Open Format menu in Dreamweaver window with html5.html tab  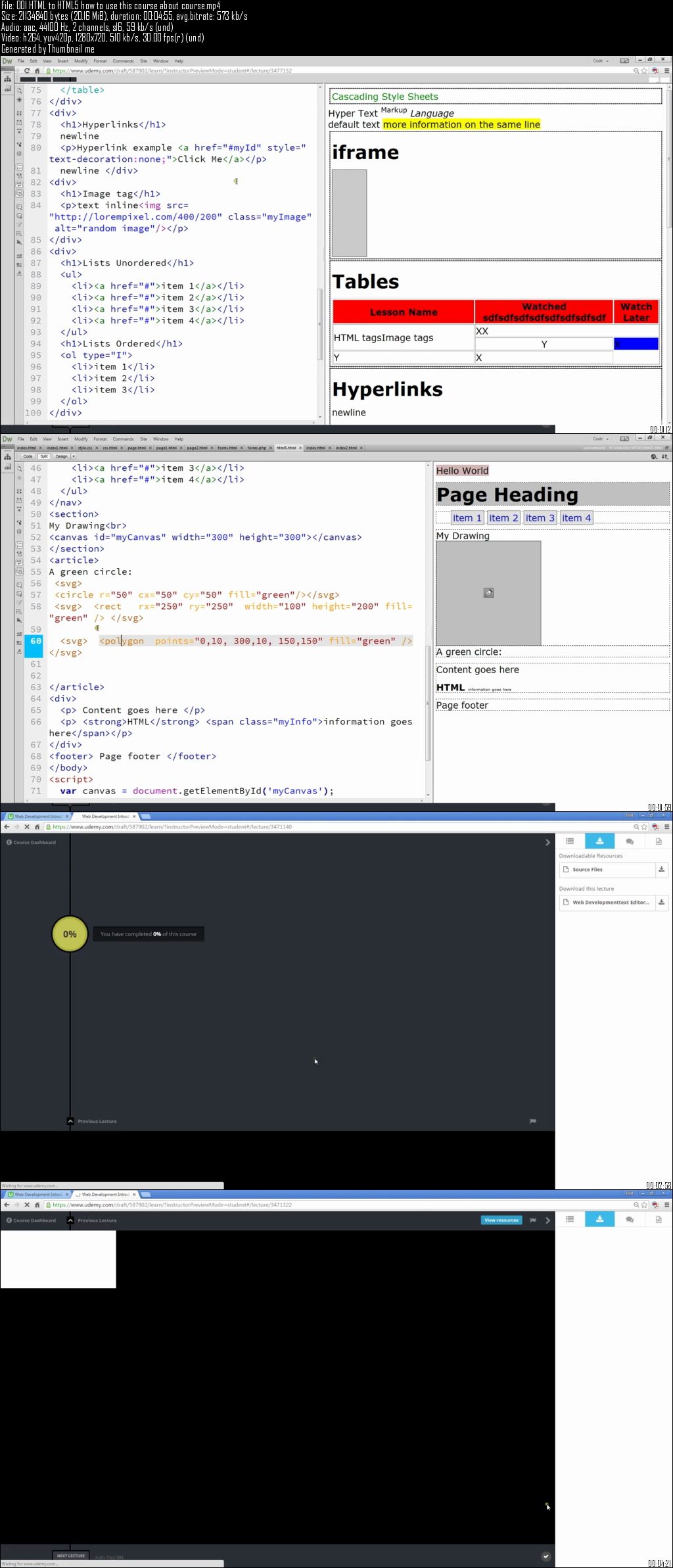pyautogui.click(x=100, y=439)
